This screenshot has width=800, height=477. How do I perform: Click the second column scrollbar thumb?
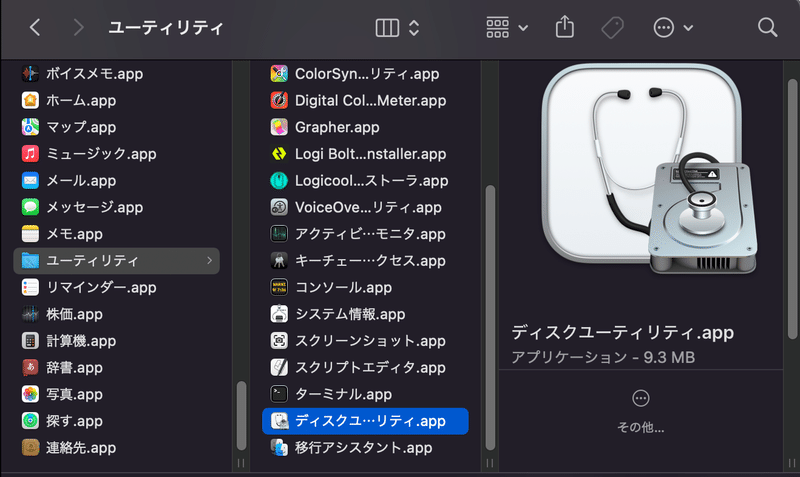point(490,317)
